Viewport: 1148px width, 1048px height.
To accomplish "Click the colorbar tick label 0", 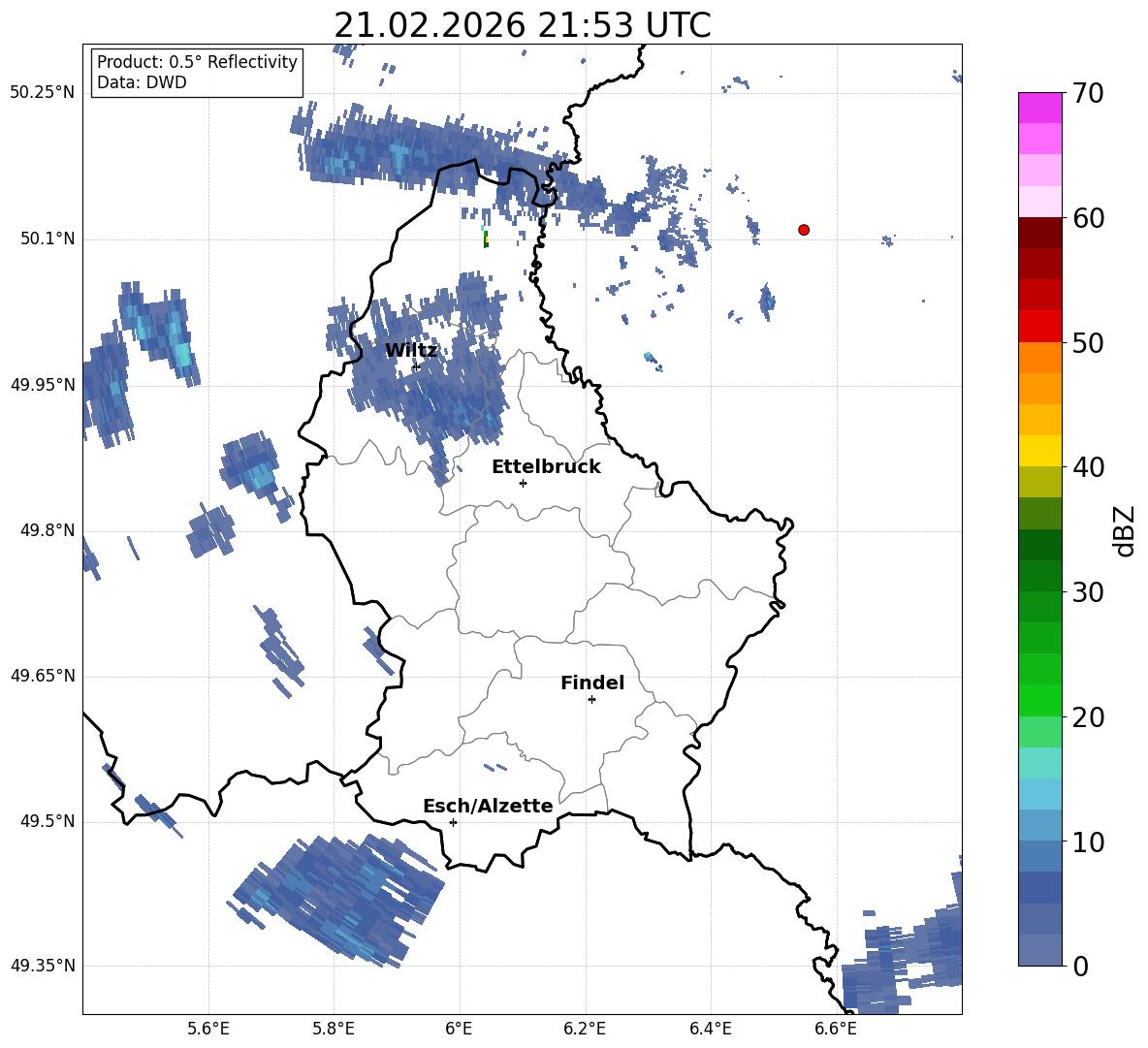I will pos(1080,966).
